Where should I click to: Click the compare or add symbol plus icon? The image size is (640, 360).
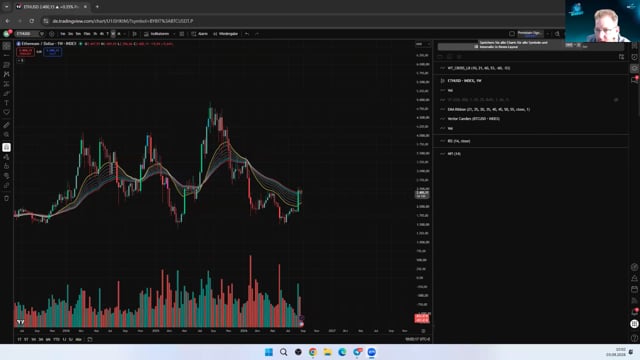click(52, 34)
